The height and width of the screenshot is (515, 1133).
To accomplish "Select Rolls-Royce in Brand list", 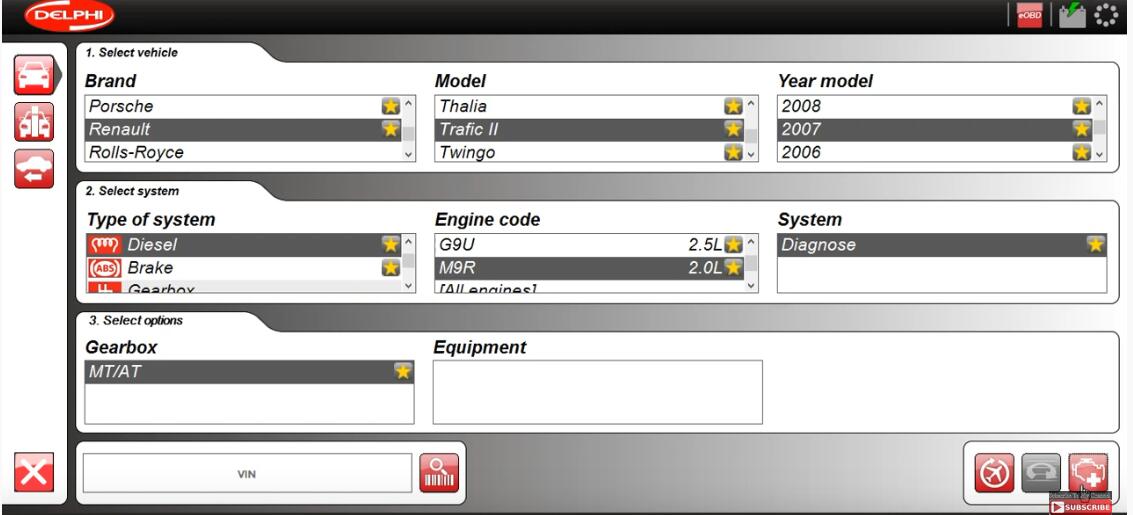I will (x=243, y=152).
